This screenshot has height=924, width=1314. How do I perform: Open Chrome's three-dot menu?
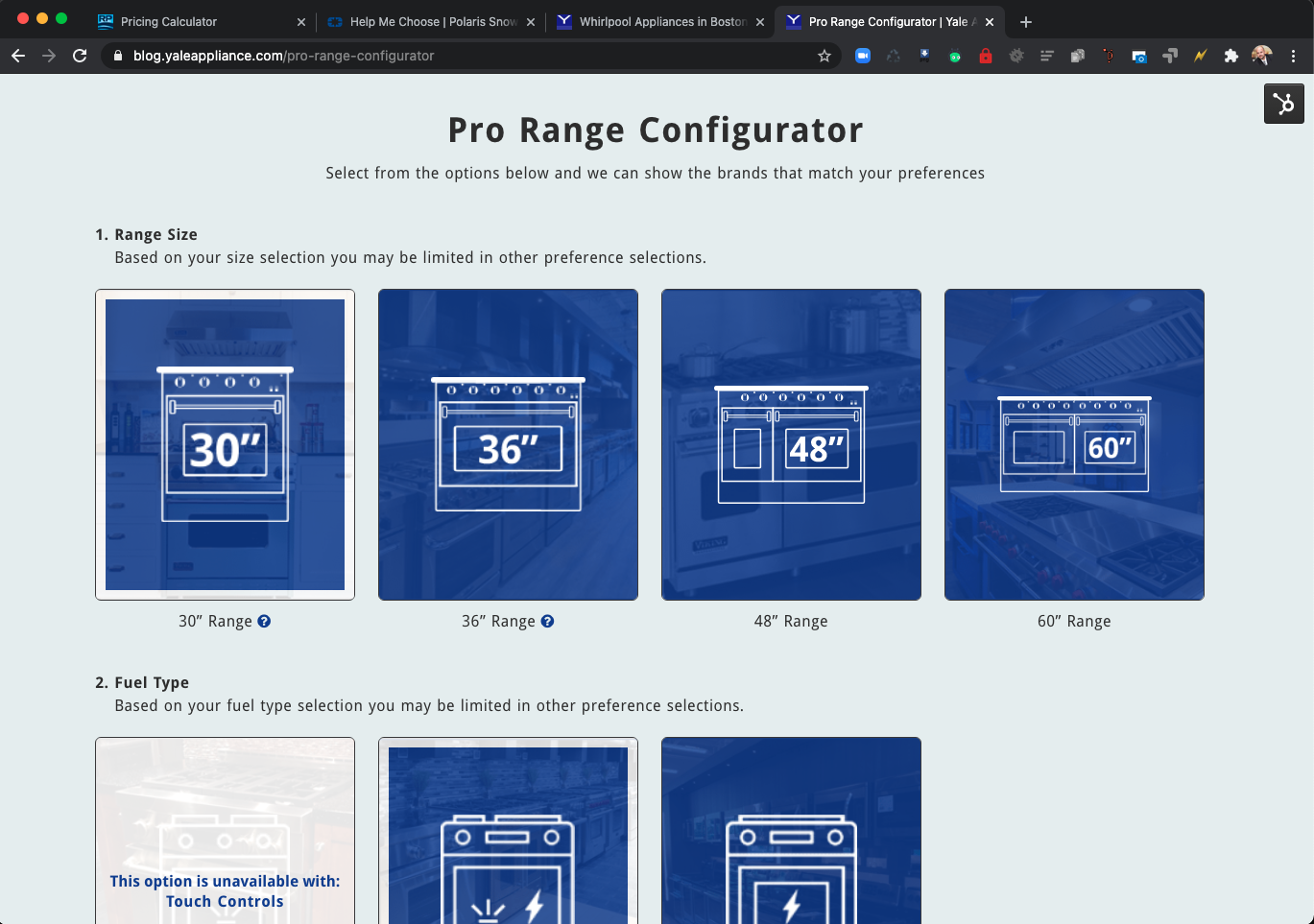1293,57
